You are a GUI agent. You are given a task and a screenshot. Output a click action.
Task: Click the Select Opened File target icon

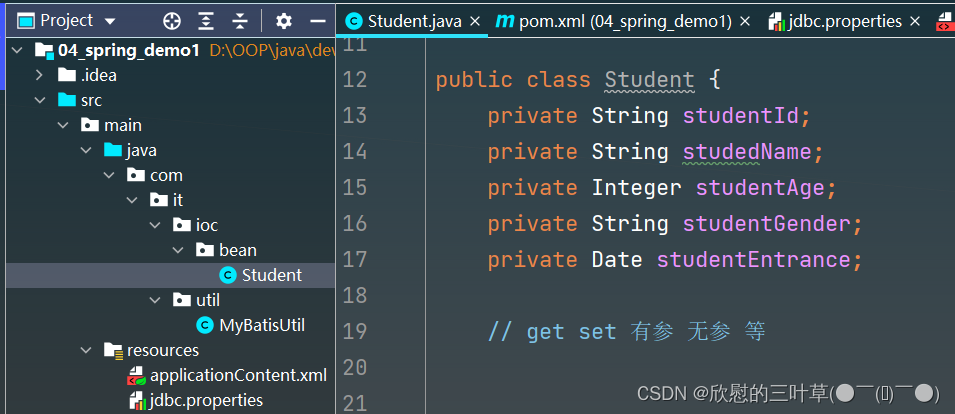click(x=172, y=20)
